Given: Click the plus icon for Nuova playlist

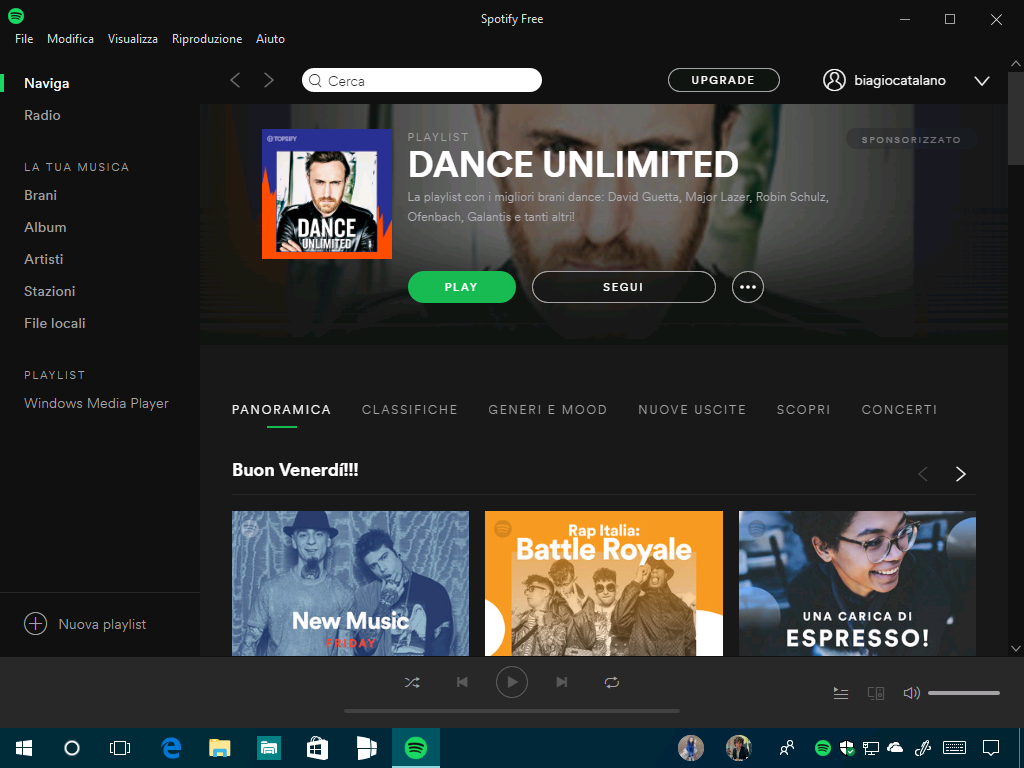Looking at the screenshot, I should [35, 624].
